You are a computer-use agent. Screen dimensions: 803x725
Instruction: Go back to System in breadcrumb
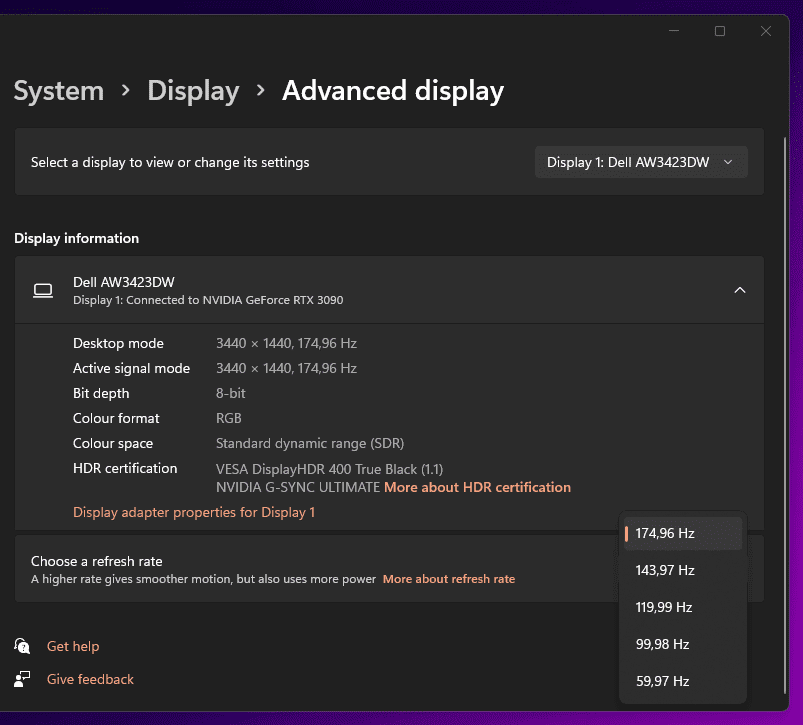59,91
